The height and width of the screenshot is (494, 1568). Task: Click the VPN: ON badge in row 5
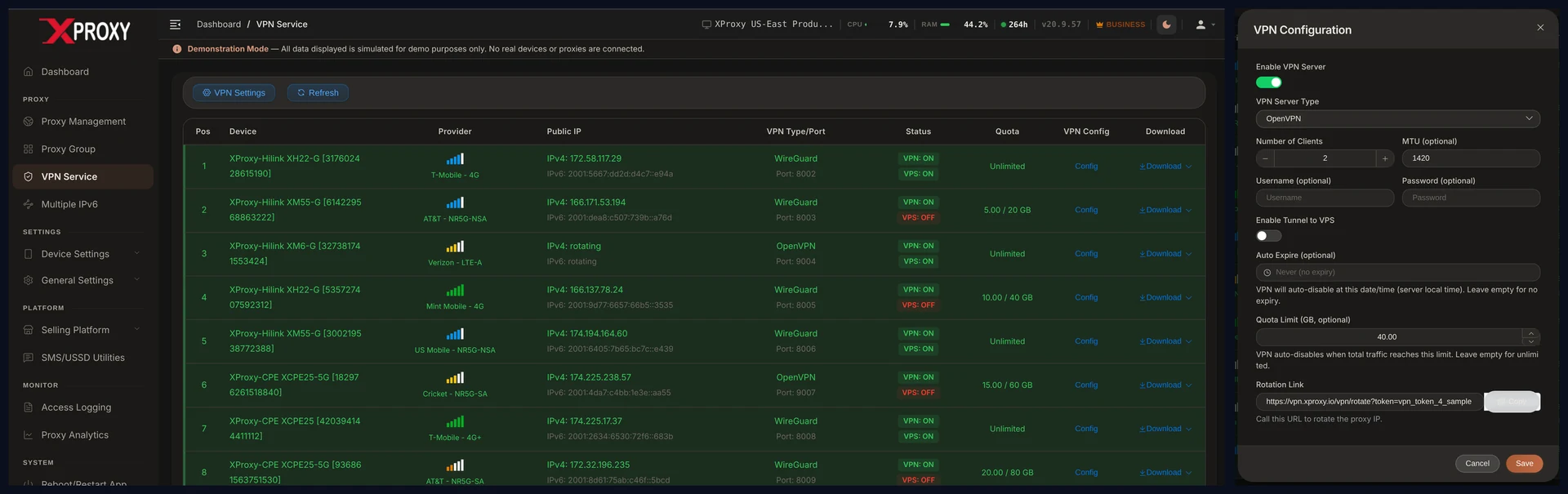tap(918, 333)
